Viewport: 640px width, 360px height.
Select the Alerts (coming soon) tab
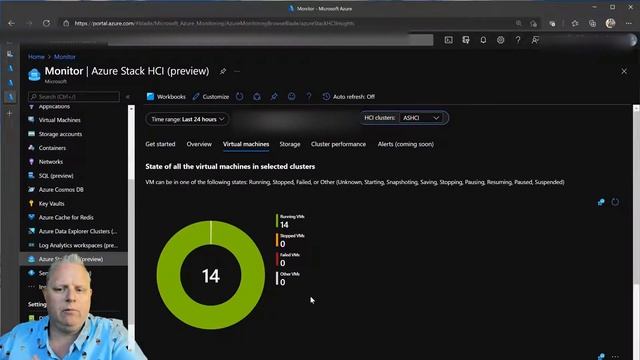pyautogui.click(x=406, y=144)
